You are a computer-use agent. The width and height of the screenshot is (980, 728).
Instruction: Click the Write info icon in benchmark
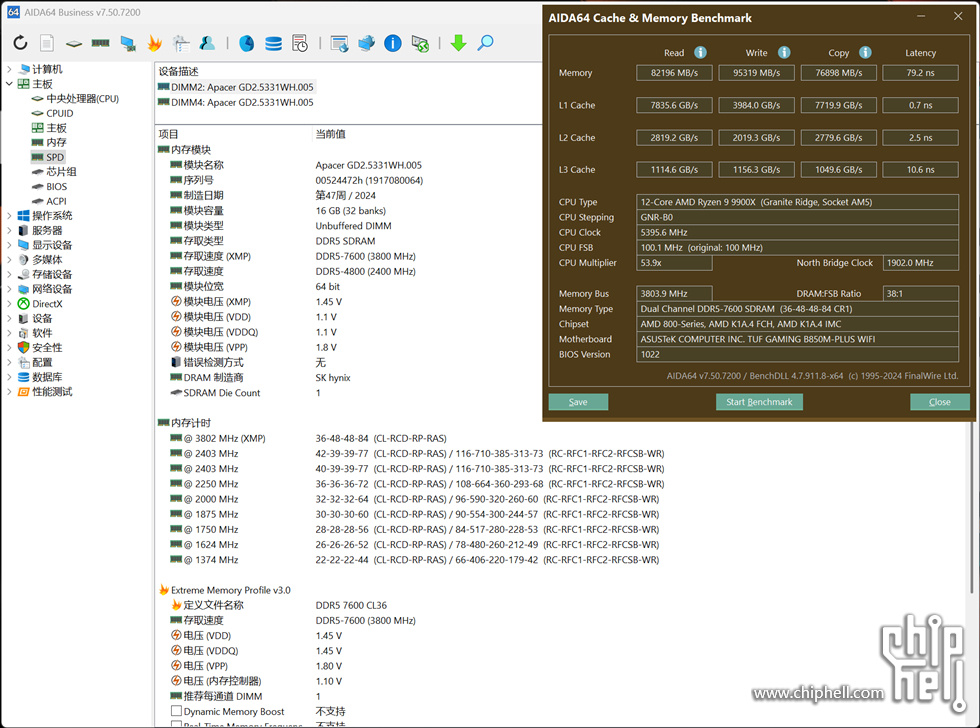784,52
